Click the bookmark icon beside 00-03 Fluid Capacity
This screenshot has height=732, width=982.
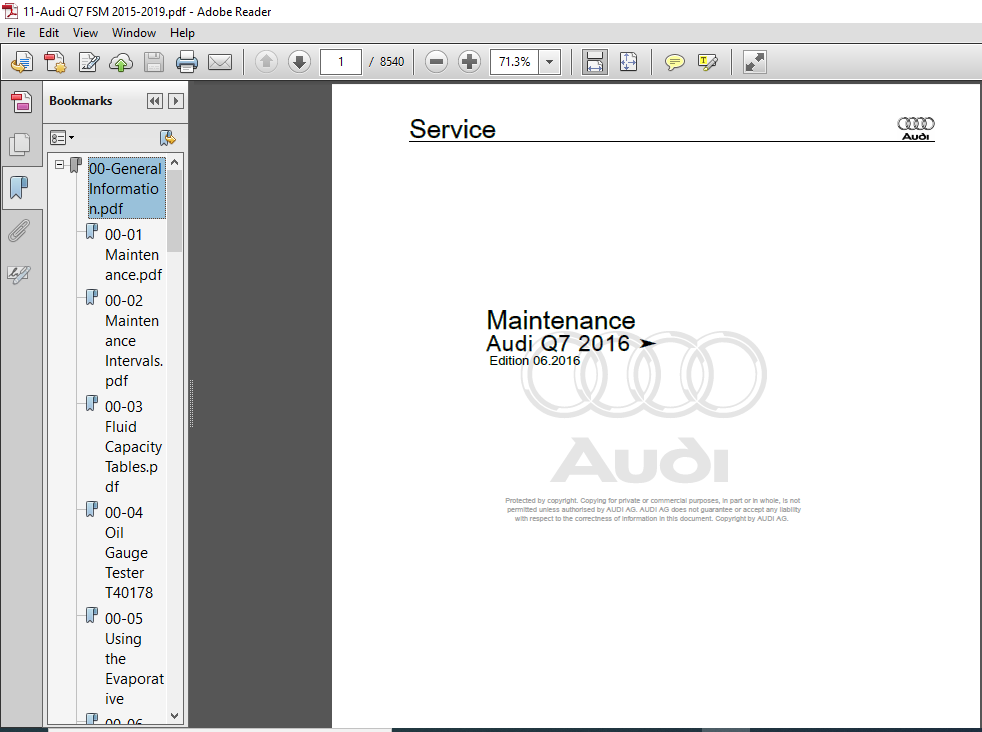91,403
